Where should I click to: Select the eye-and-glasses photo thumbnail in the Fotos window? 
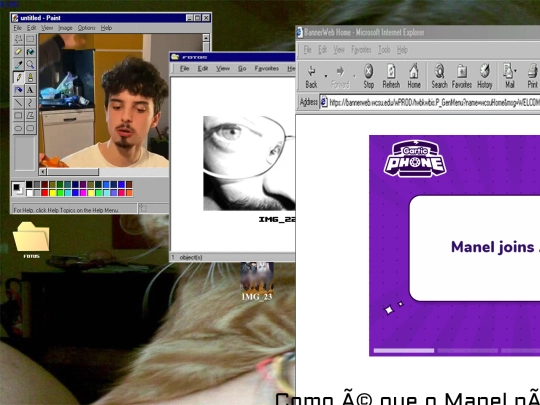[x=249, y=163]
